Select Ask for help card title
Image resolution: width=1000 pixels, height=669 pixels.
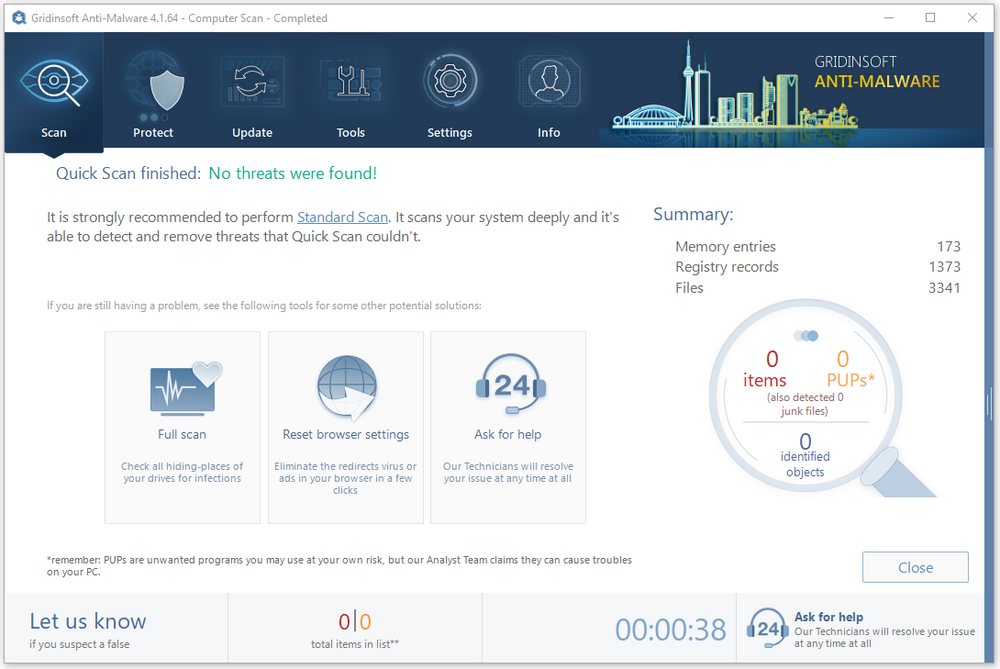(508, 434)
